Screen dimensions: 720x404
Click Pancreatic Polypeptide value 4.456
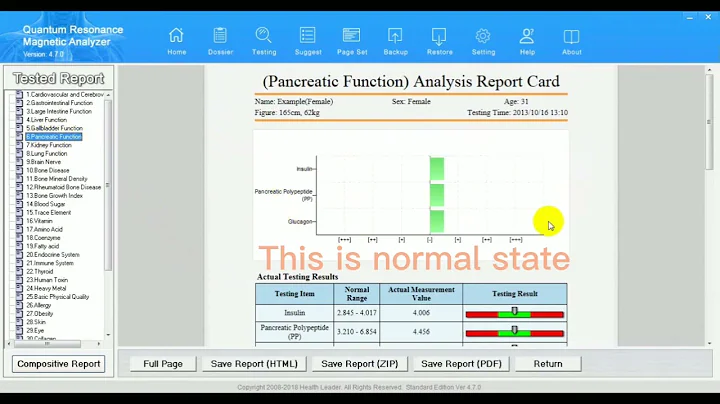(x=421, y=331)
